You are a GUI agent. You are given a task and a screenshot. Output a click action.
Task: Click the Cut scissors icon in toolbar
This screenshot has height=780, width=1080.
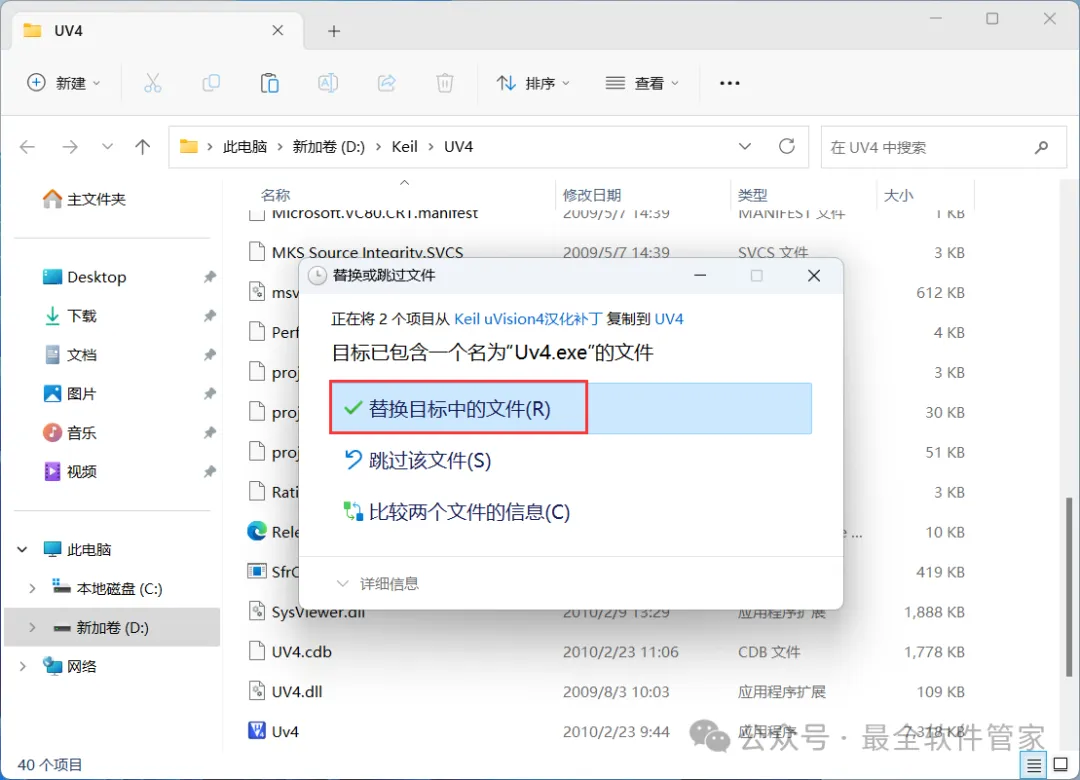pyautogui.click(x=152, y=83)
